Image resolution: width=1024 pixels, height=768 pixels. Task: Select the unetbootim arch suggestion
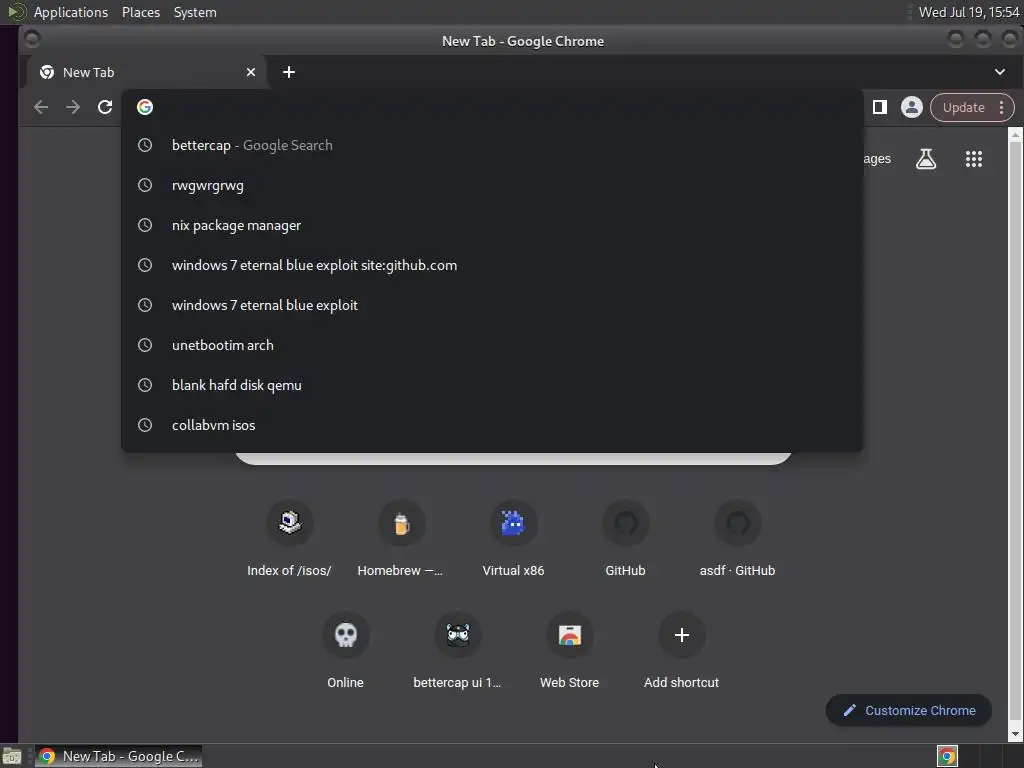[x=492, y=345]
